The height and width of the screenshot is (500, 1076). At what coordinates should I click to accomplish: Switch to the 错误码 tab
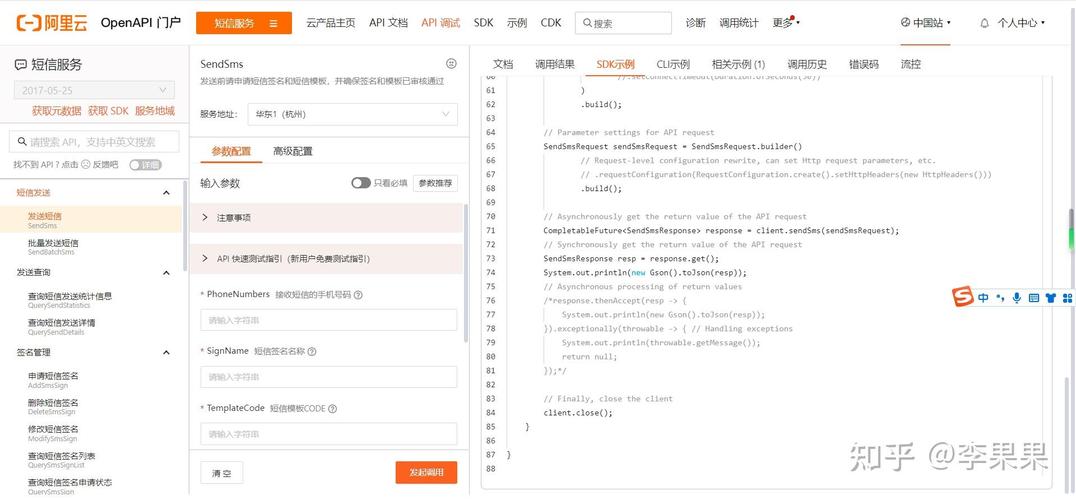[863, 64]
